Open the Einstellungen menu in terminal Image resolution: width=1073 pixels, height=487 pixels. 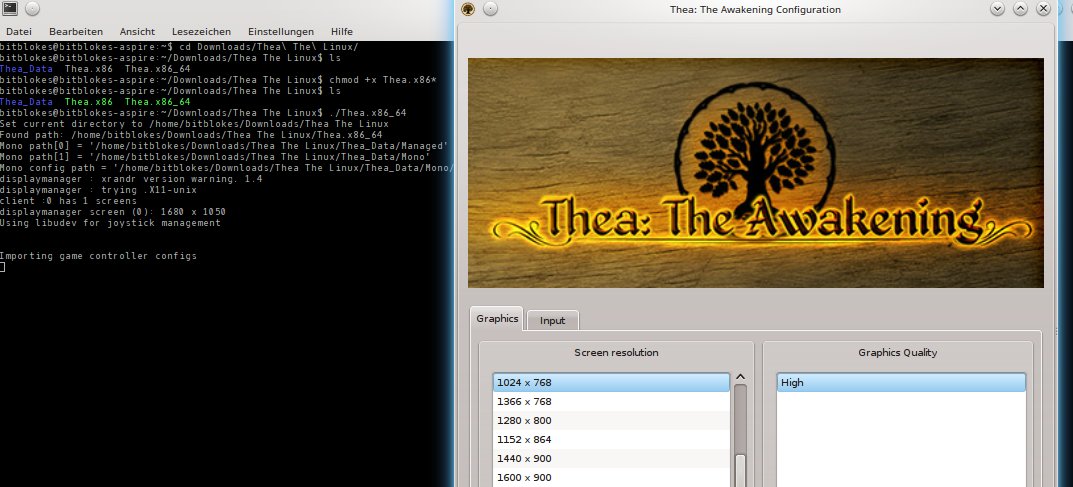[x=281, y=31]
